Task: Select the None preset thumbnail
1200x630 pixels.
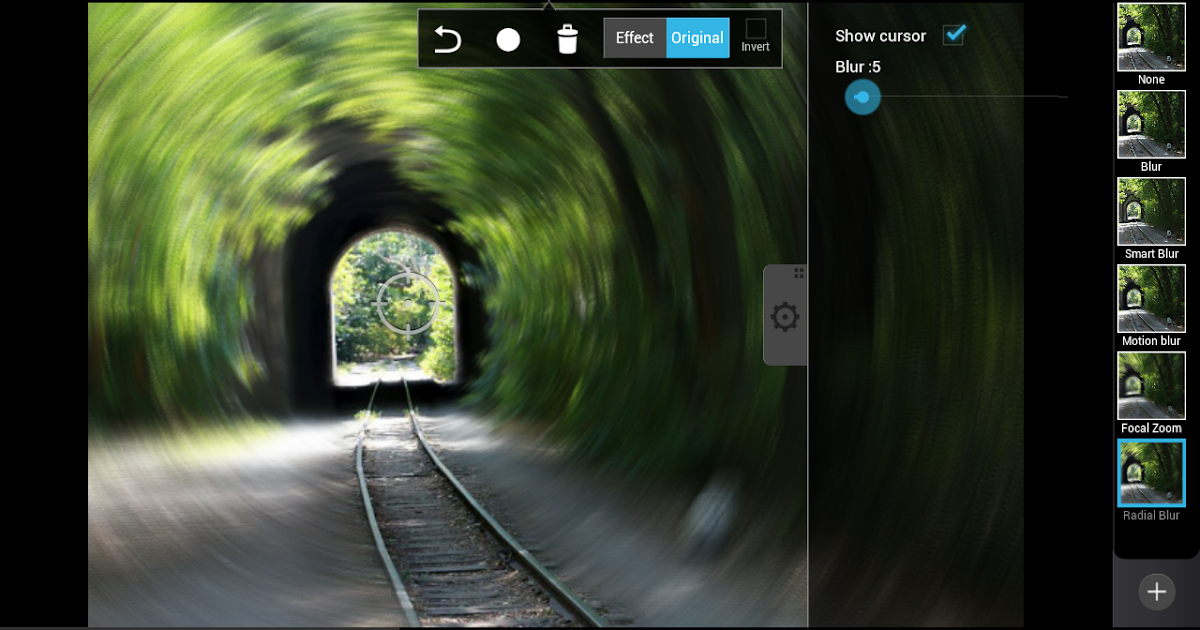Action: click(1151, 38)
